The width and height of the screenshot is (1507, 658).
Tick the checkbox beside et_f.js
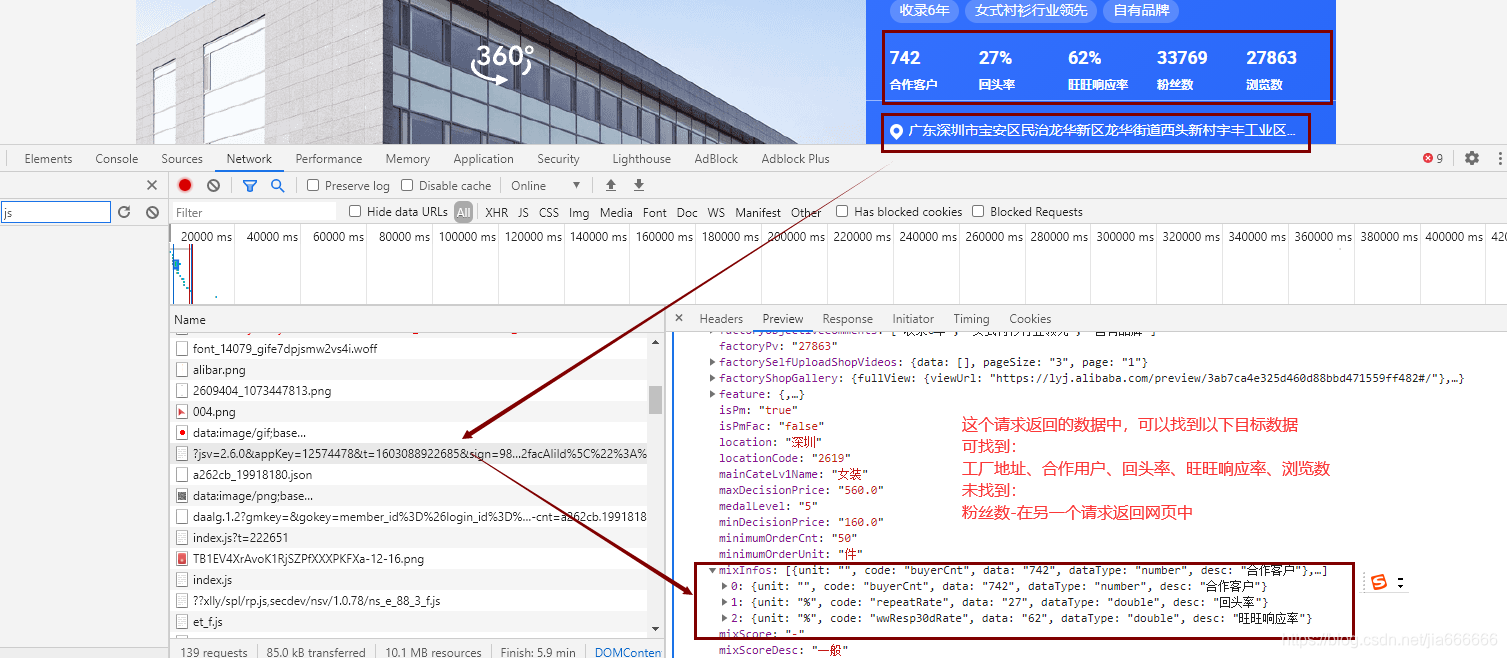point(182,622)
